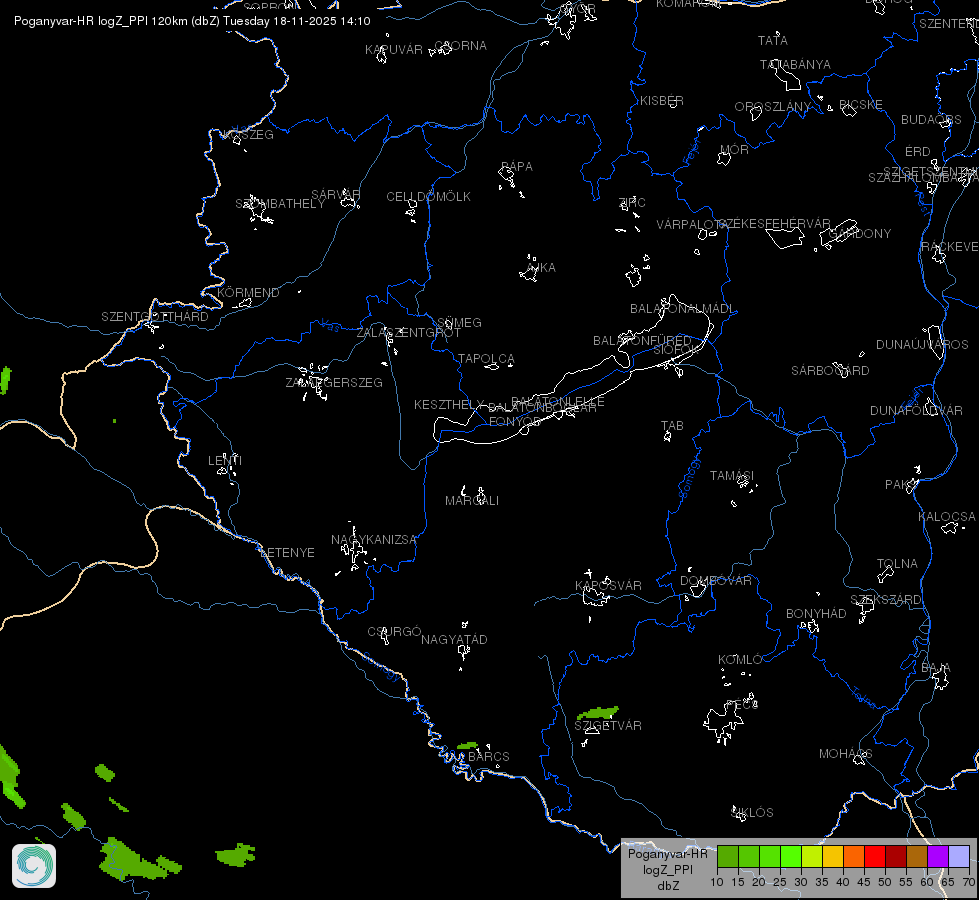Click the KALOCSA city label
This screenshot has height=900, width=979.
pyautogui.click(x=947, y=517)
